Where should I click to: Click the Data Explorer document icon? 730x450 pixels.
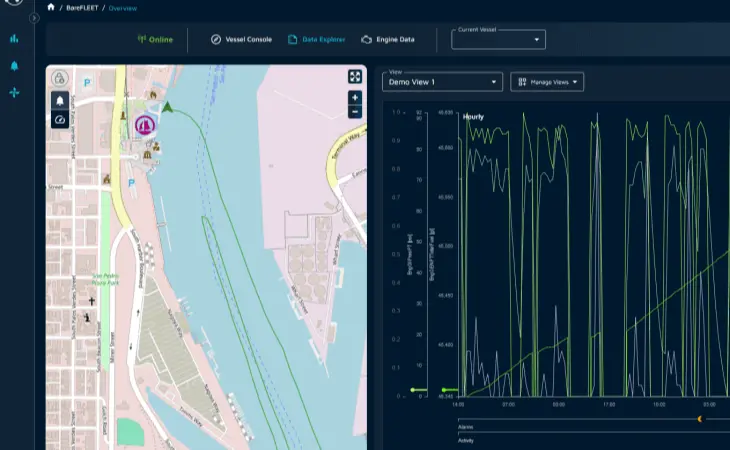point(292,40)
